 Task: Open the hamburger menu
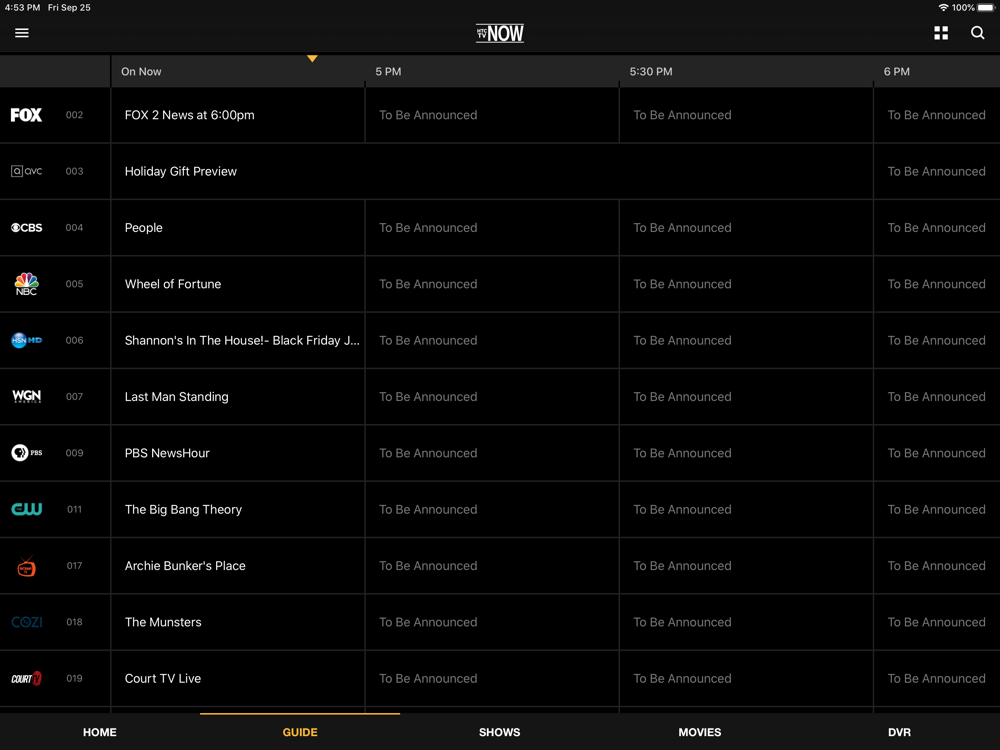click(x=22, y=33)
